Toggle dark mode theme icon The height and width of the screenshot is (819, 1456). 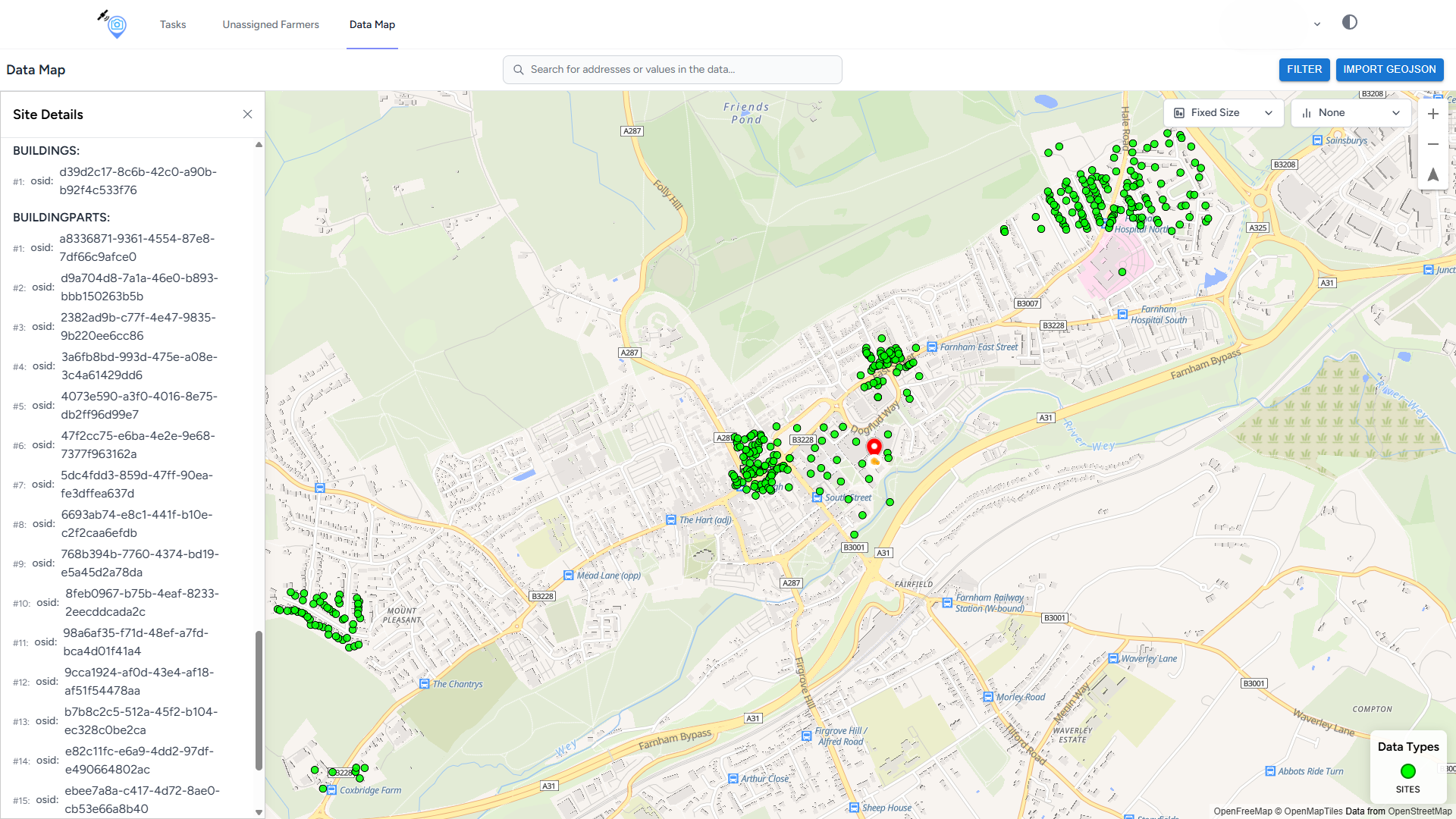(1349, 23)
